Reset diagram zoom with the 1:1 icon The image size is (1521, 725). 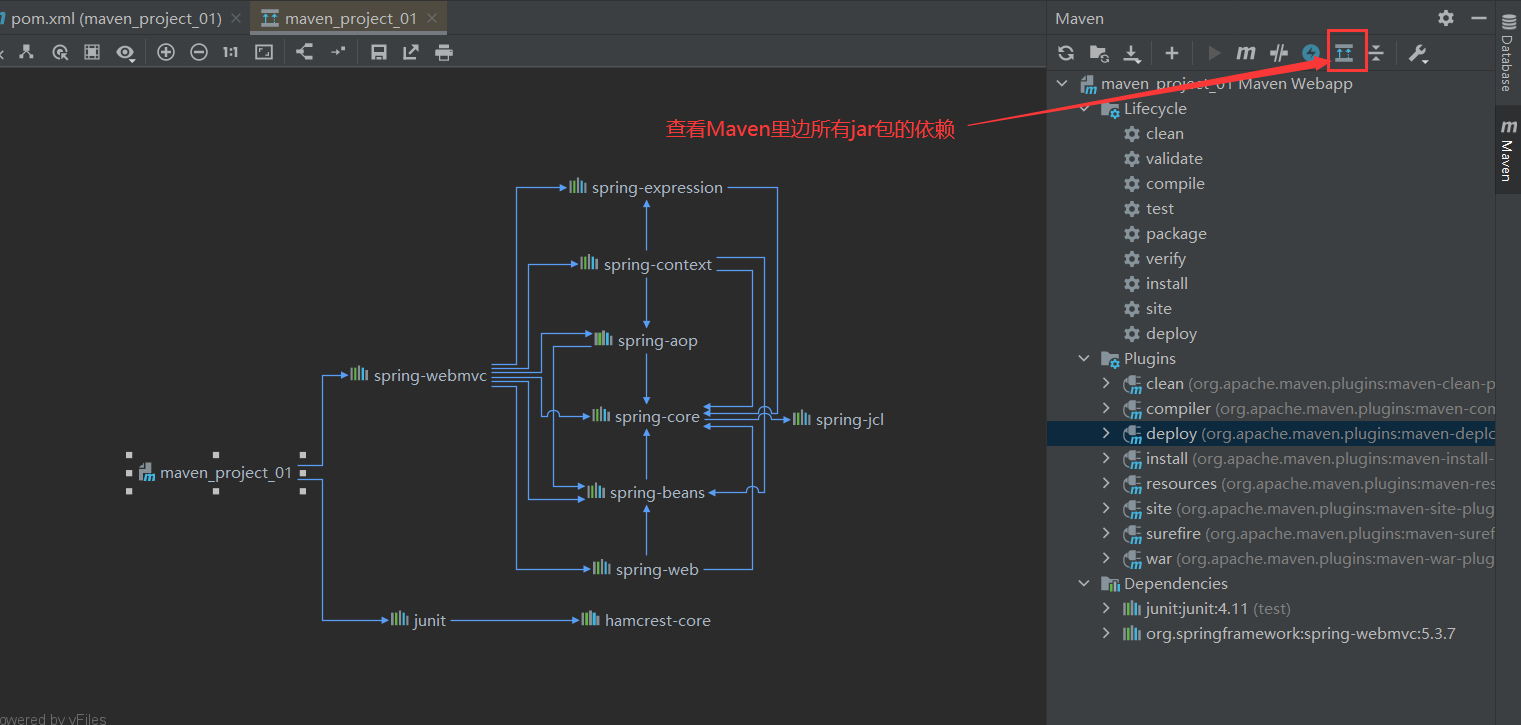pyautogui.click(x=229, y=52)
